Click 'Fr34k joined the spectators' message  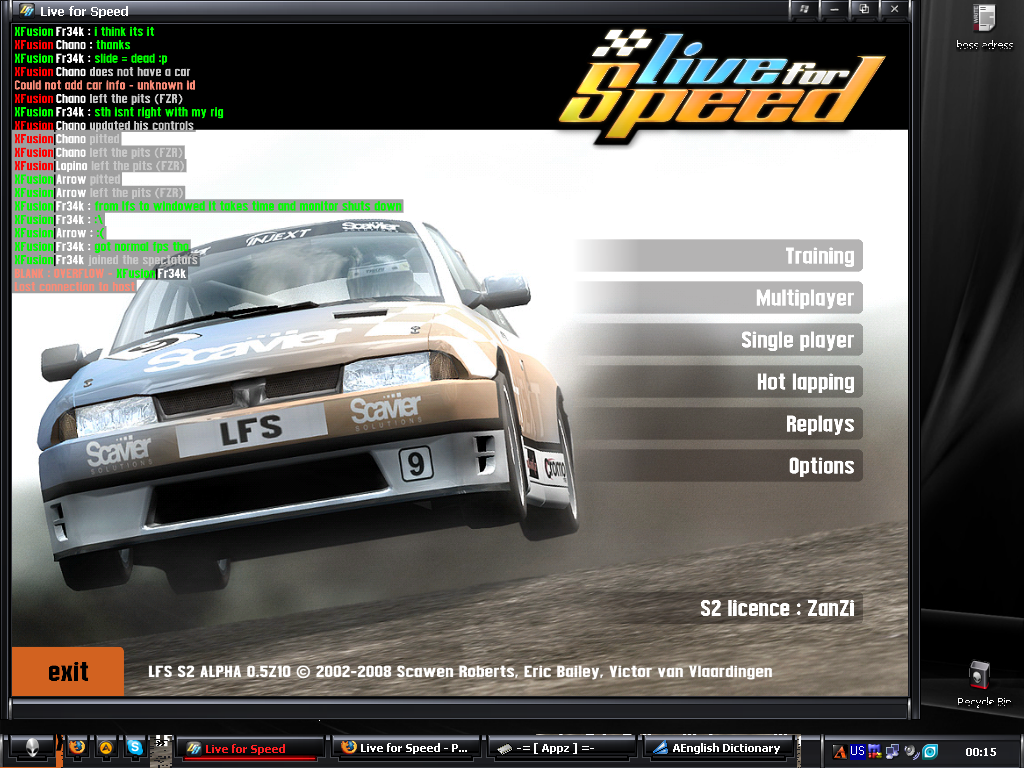(106, 260)
